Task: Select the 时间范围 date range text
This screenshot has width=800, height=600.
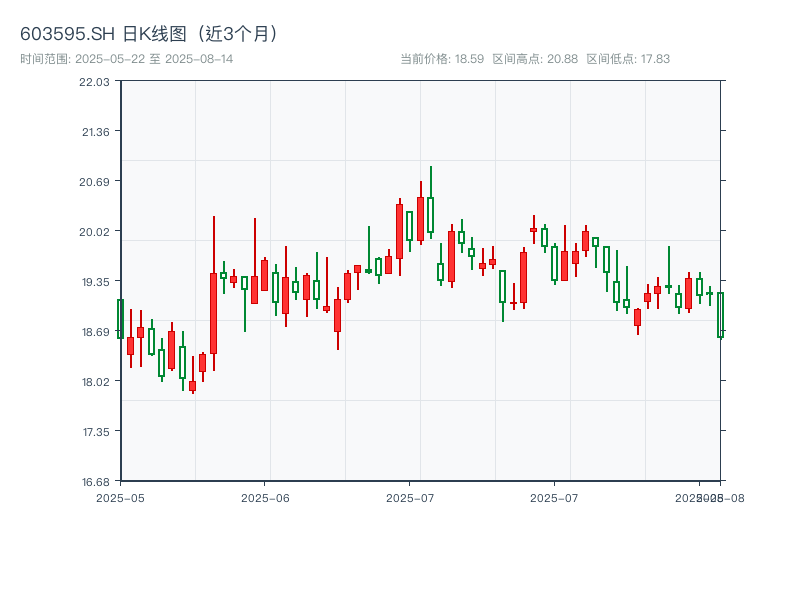Action: 127,59
